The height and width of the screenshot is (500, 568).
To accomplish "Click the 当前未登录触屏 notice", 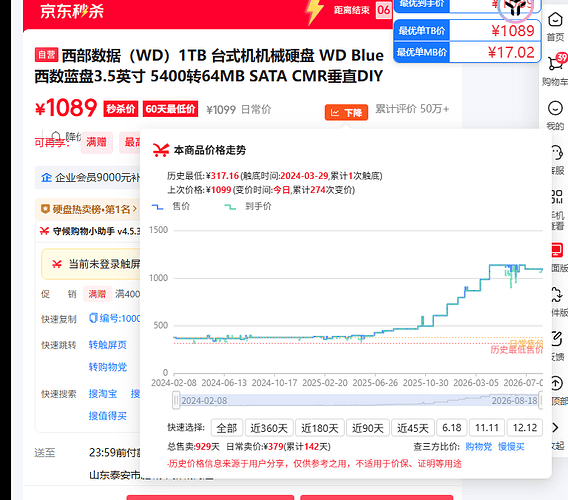I will tap(91, 264).
